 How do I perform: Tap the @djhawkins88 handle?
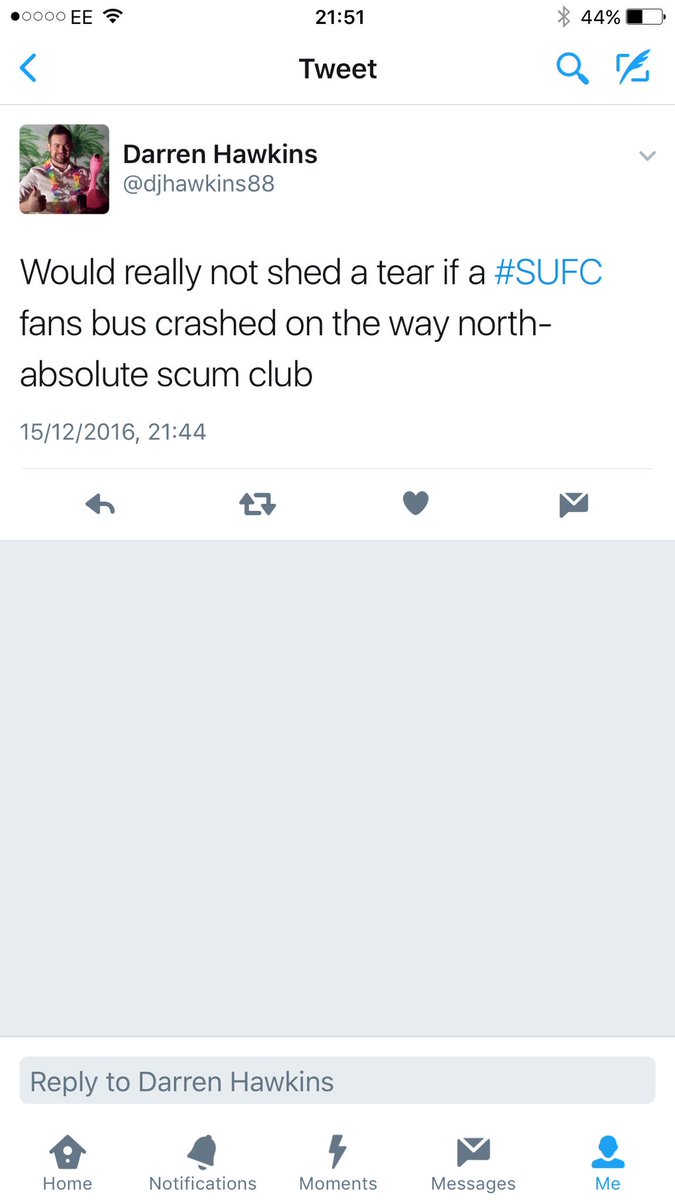[x=198, y=184]
